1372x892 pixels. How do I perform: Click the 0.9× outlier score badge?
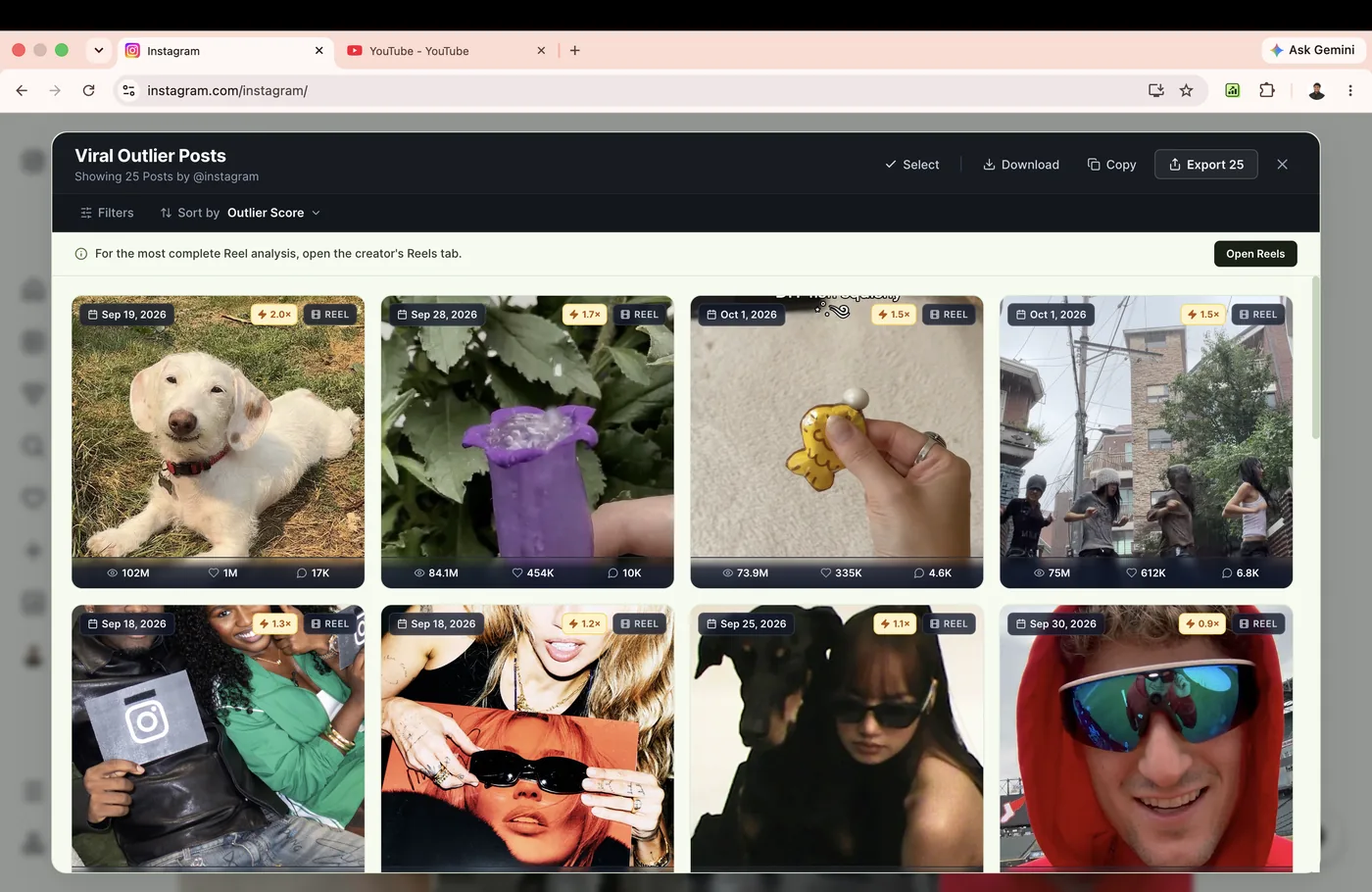point(1202,623)
